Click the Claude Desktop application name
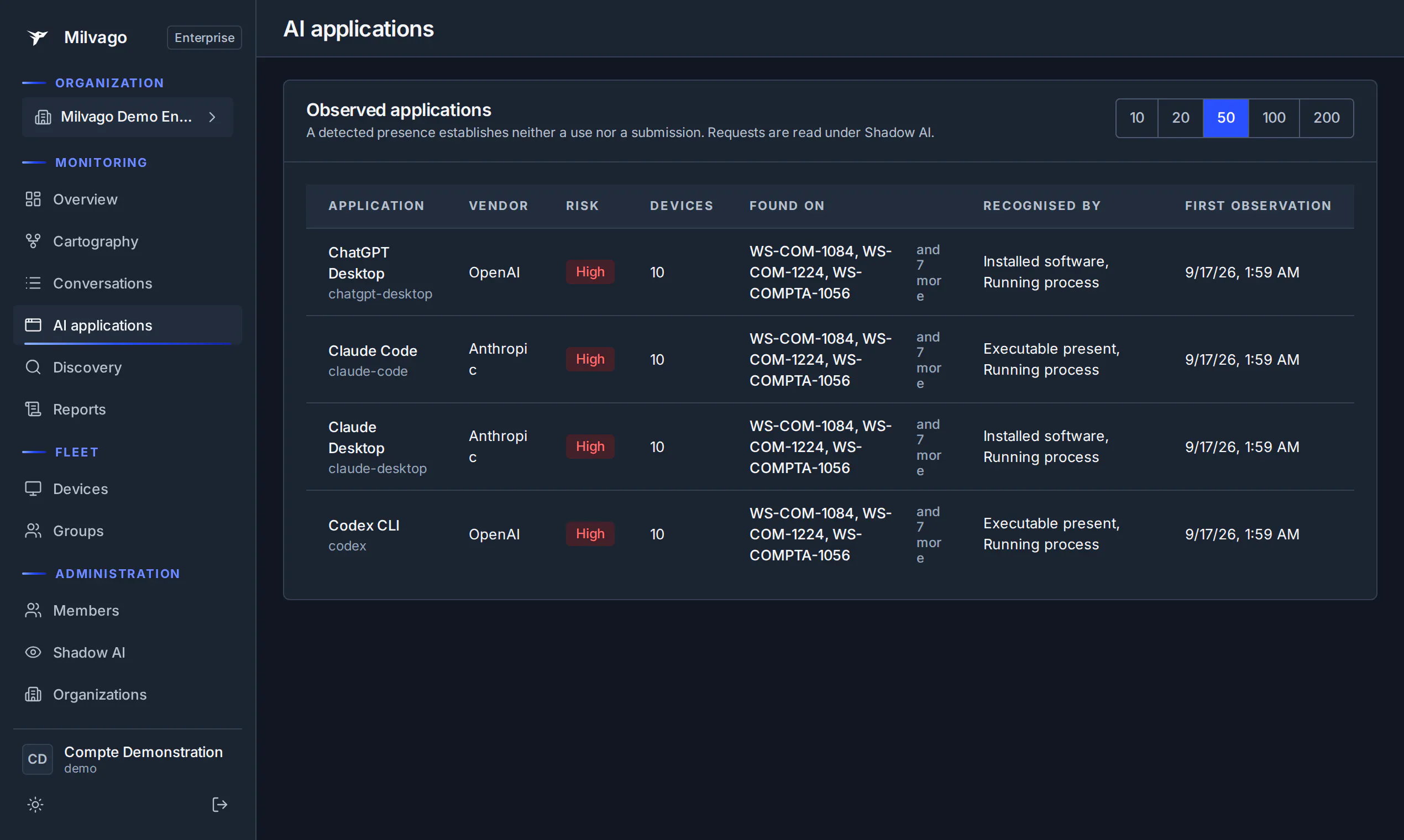This screenshot has width=1404, height=840. coord(356,438)
